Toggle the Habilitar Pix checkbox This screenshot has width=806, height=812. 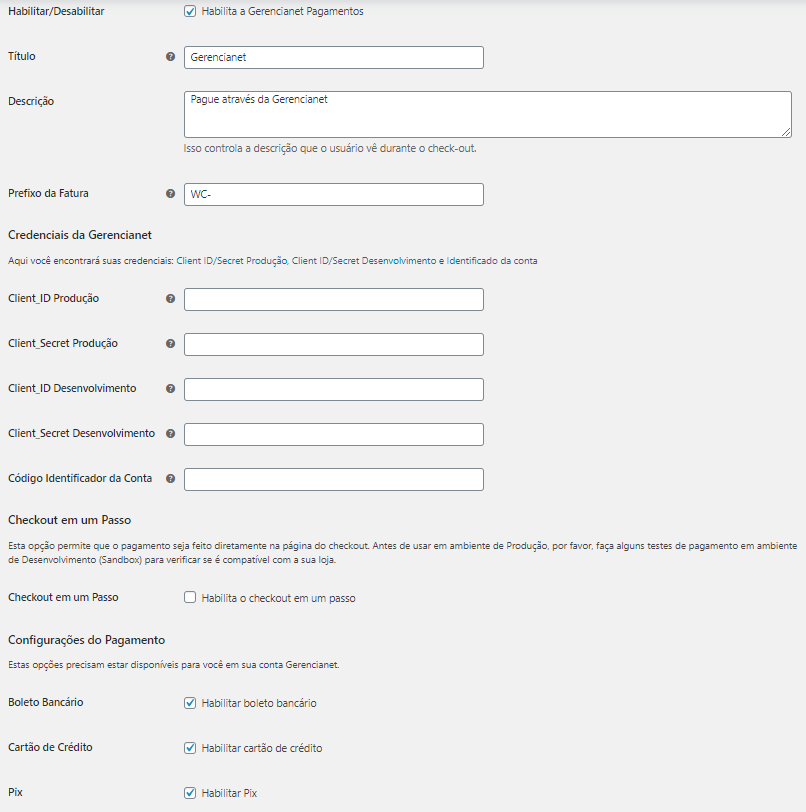click(190, 793)
